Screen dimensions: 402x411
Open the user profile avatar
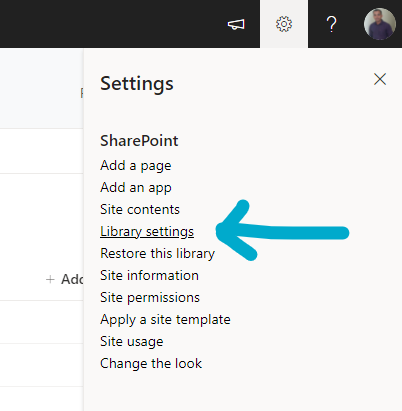pos(380,24)
